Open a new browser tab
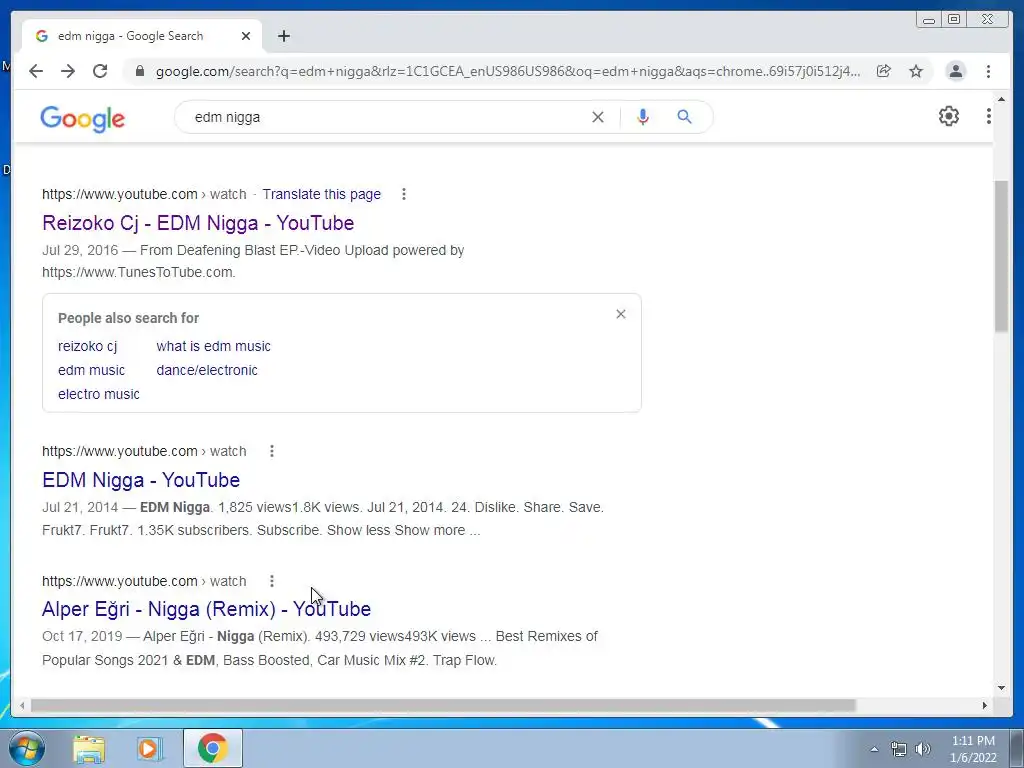This screenshot has height=768, width=1024. click(283, 36)
